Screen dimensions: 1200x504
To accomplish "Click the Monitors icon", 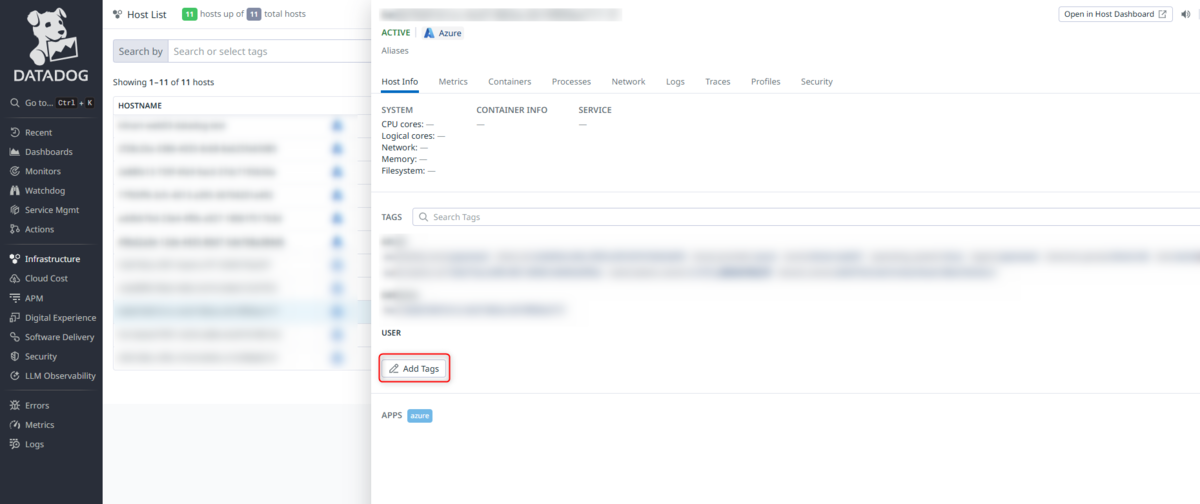I will point(14,171).
